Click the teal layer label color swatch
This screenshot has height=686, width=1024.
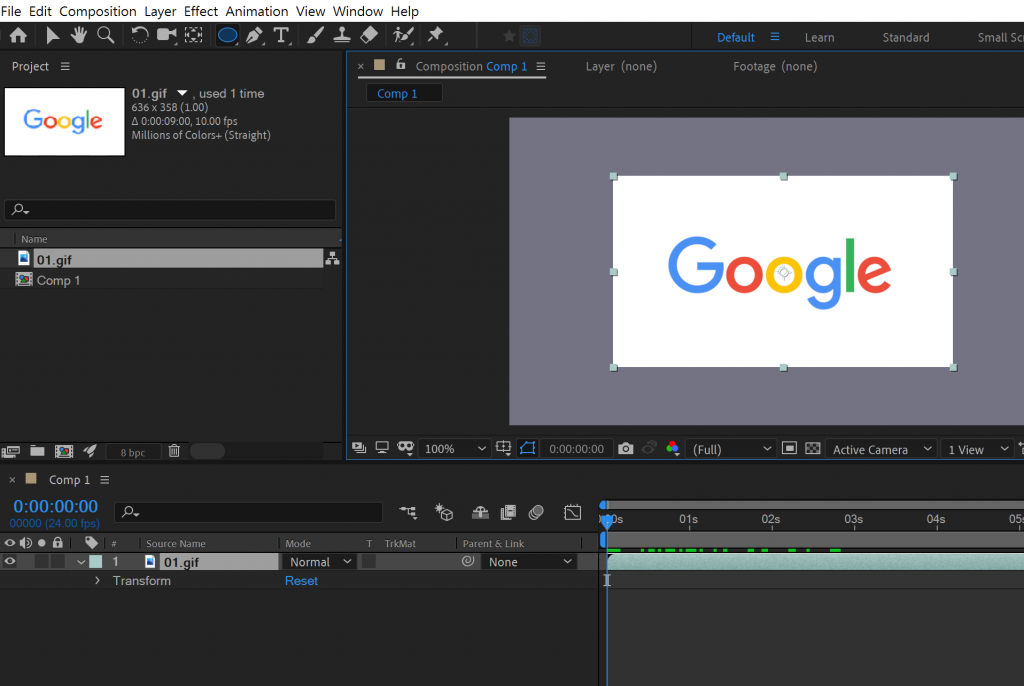[95, 562]
